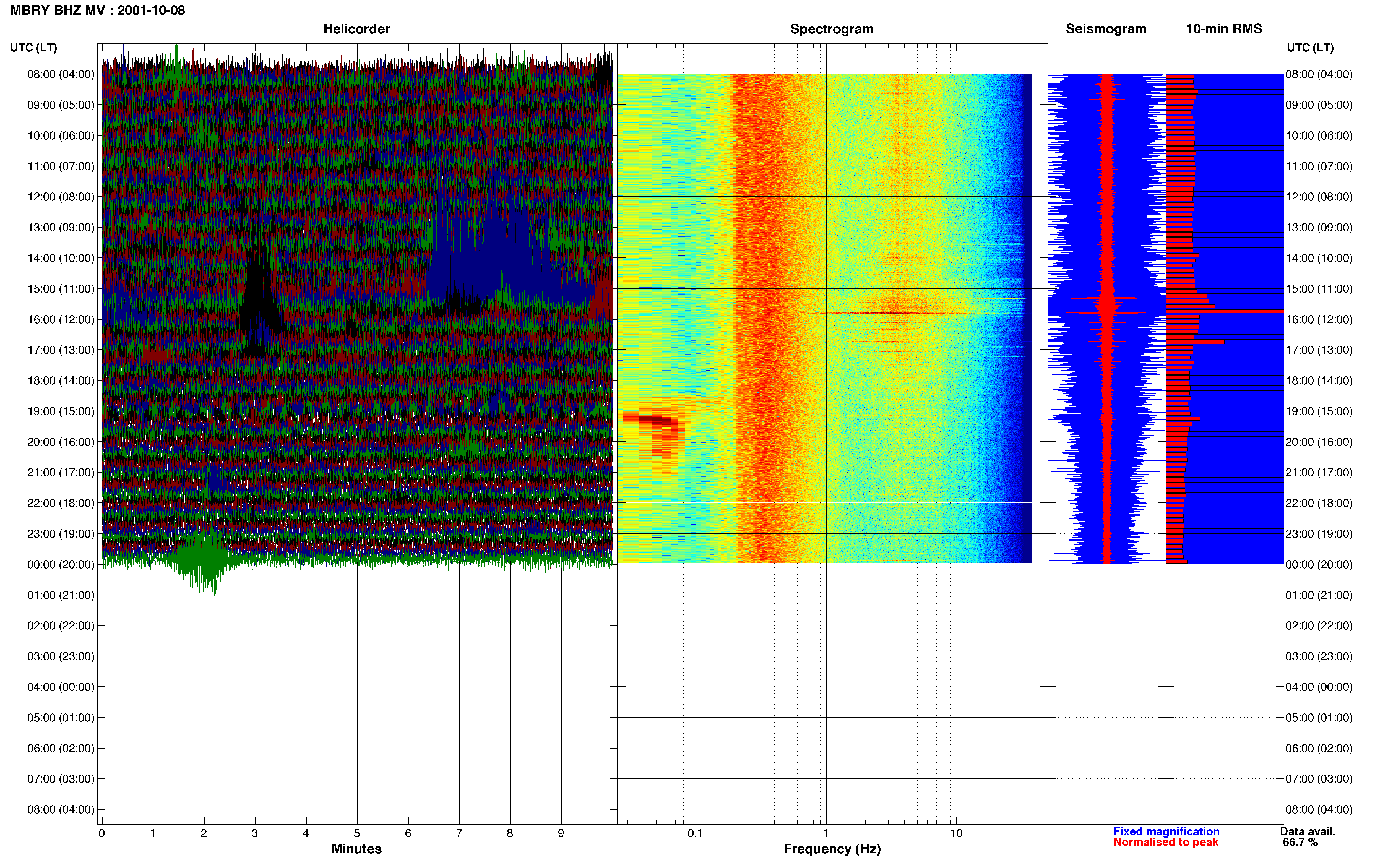Click the 'Seismogram' panel heading

click(x=1106, y=29)
